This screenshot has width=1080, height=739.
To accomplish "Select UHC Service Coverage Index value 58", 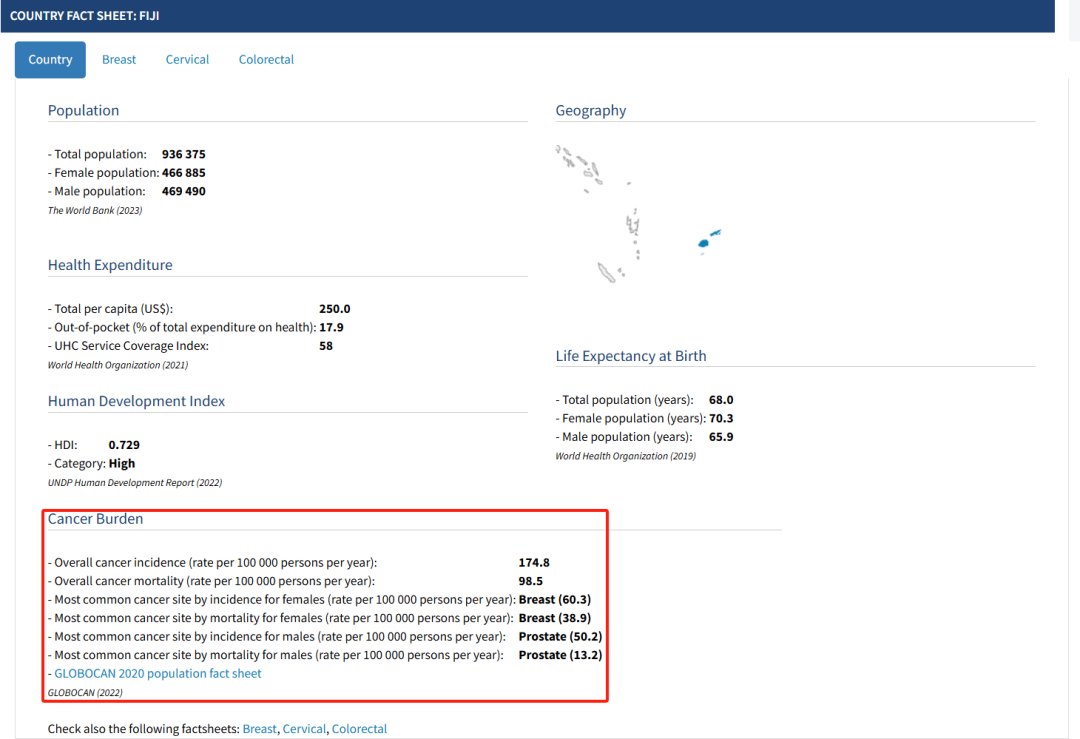I will pyautogui.click(x=326, y=346).
